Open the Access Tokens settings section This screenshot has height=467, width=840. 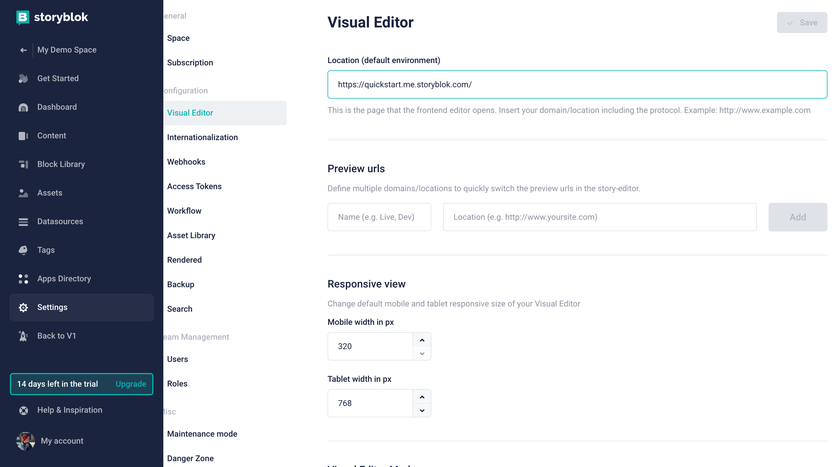coord(194,186)
